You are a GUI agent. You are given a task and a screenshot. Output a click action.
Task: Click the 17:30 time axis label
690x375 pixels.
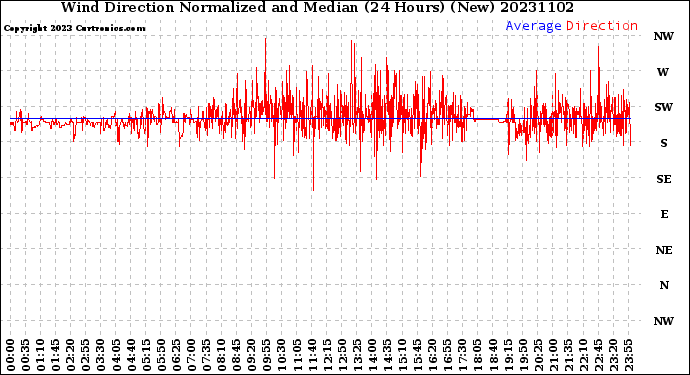[462, 355]
